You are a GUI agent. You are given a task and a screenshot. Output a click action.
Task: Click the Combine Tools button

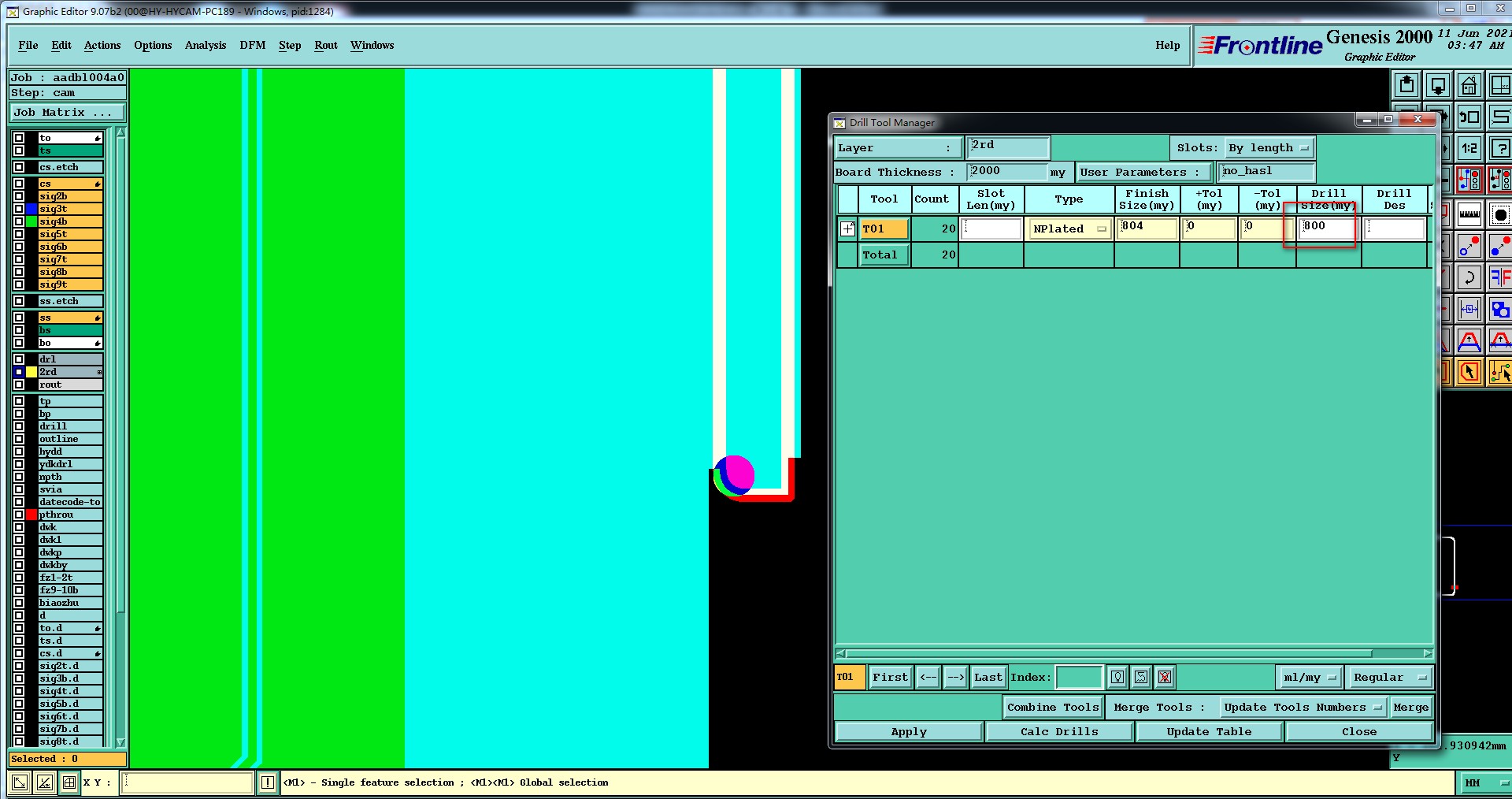pyautogui.click(x=1053, y=708)
